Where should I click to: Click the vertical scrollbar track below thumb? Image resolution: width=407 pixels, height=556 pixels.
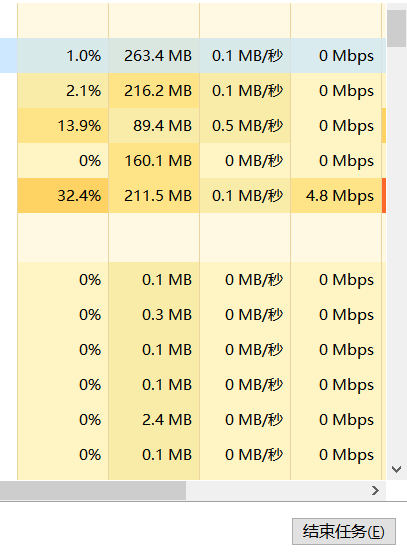click(396, 253)
